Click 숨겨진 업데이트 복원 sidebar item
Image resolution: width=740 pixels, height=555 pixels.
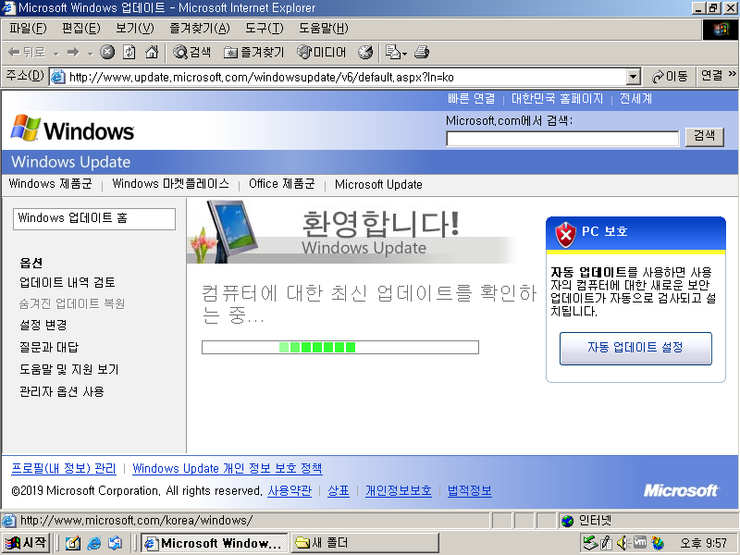72,303
